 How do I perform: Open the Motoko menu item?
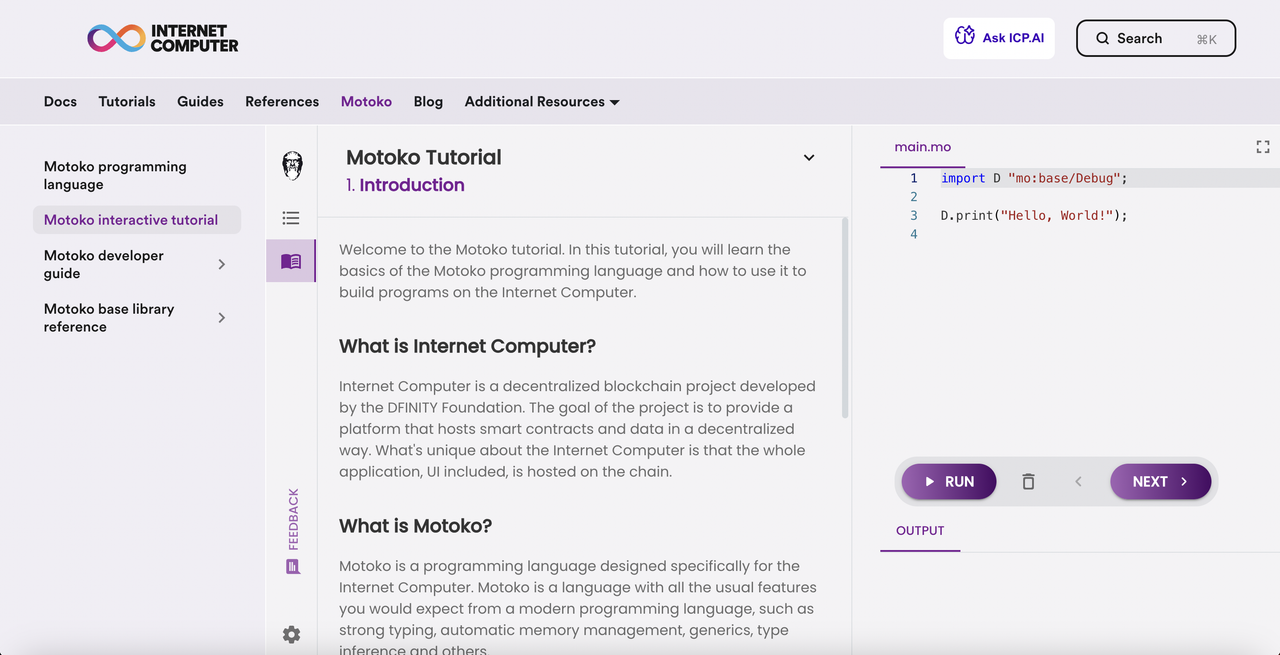tap(366, 101)
